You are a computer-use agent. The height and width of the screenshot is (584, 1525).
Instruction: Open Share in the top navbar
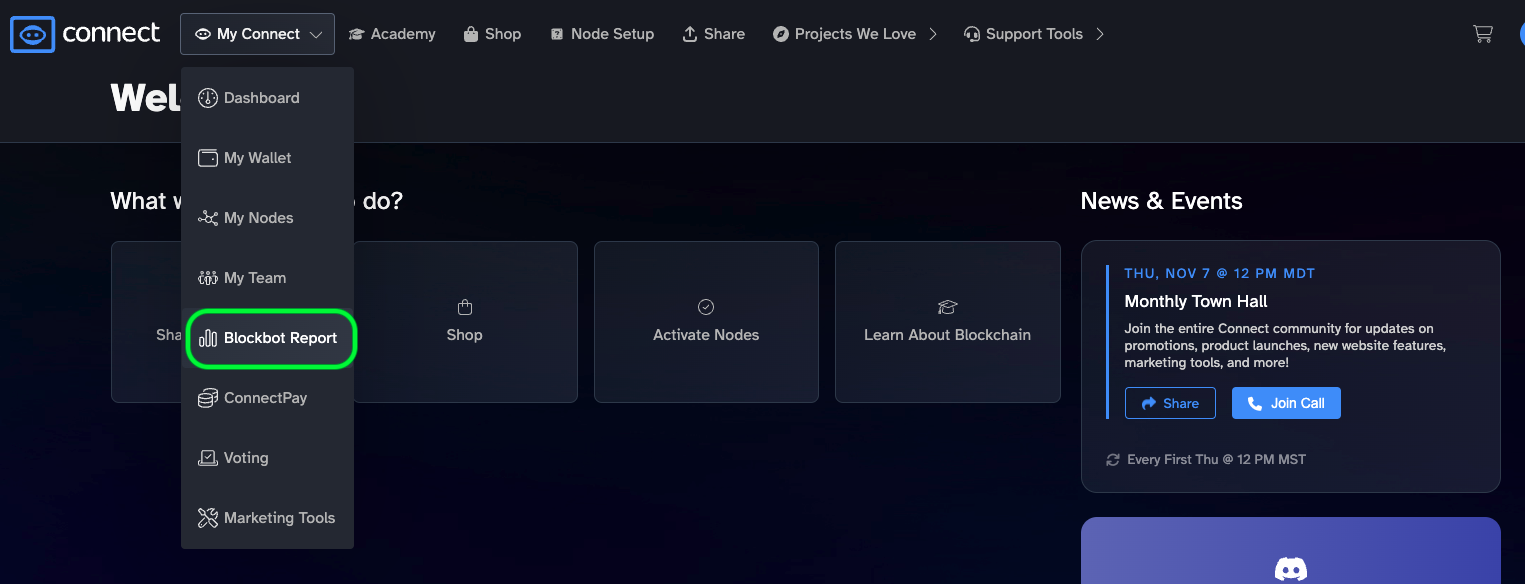point(713,34)
